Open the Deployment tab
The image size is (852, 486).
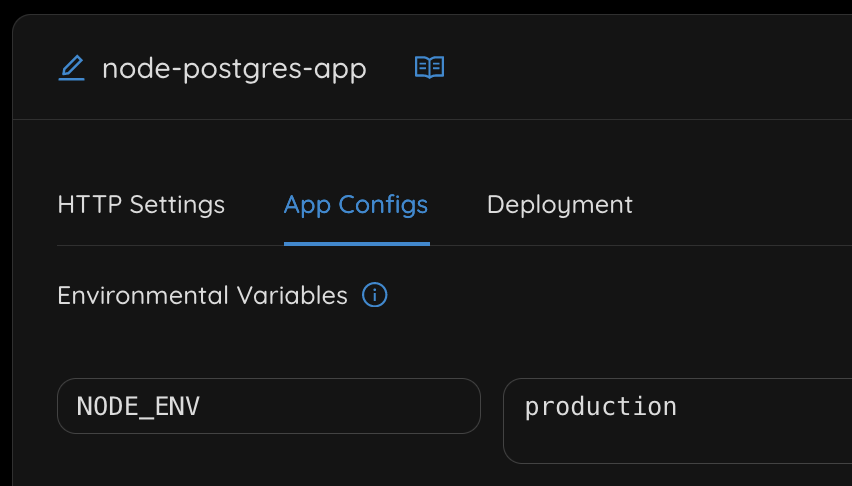coord(559,205)
